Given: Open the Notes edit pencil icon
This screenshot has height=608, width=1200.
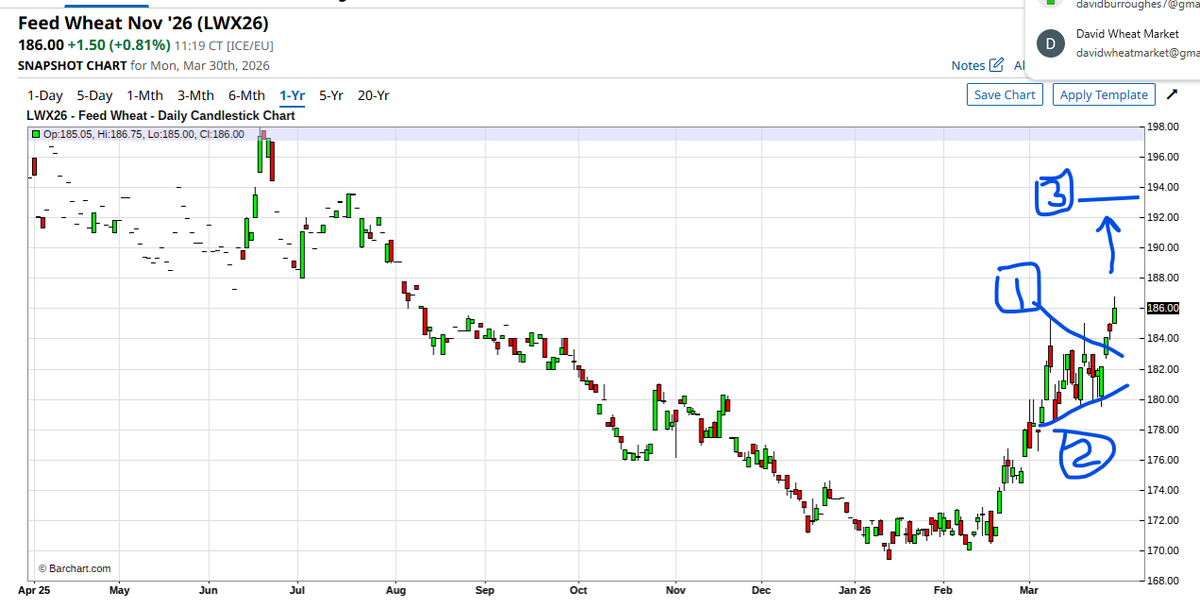Looking at the screenshot, I should tap(996, 65).
